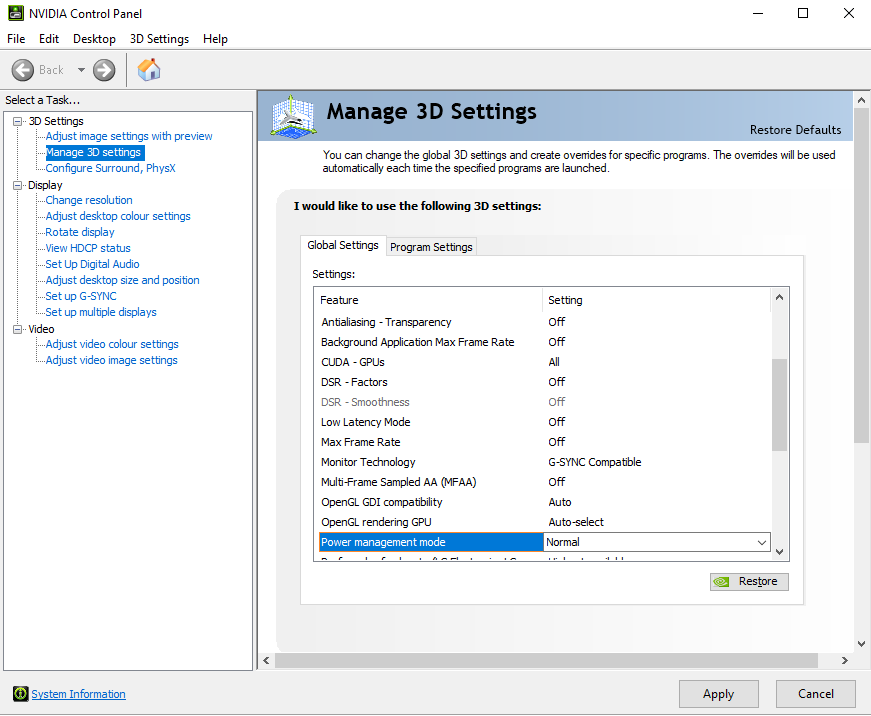The height and width of the screenshot is (716, 871).
Task: Click the Apply button
Action: 718,694
